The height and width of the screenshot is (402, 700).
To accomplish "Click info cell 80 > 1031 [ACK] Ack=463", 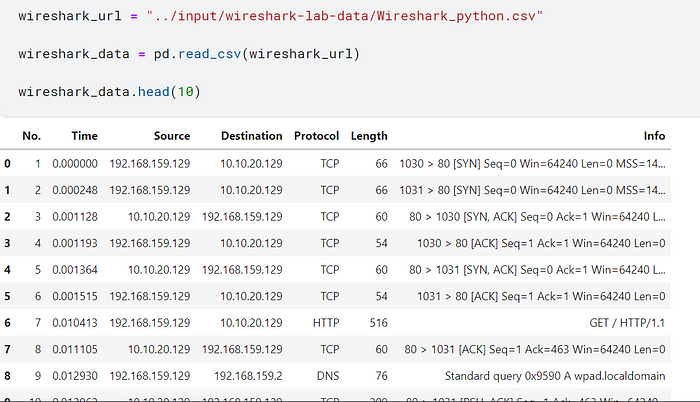I will point(535,349).
